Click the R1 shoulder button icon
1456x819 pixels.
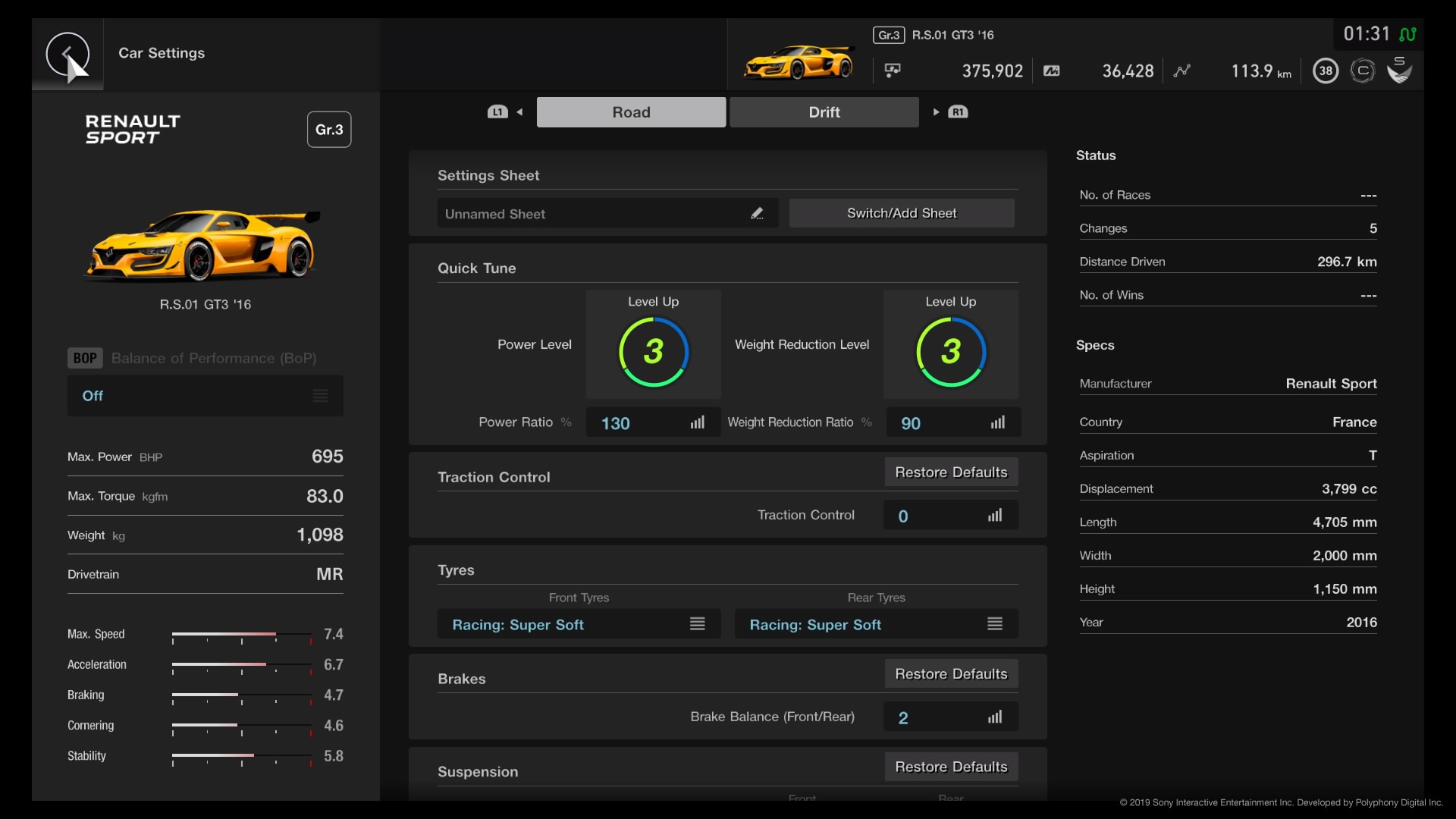tap(958, 112)
